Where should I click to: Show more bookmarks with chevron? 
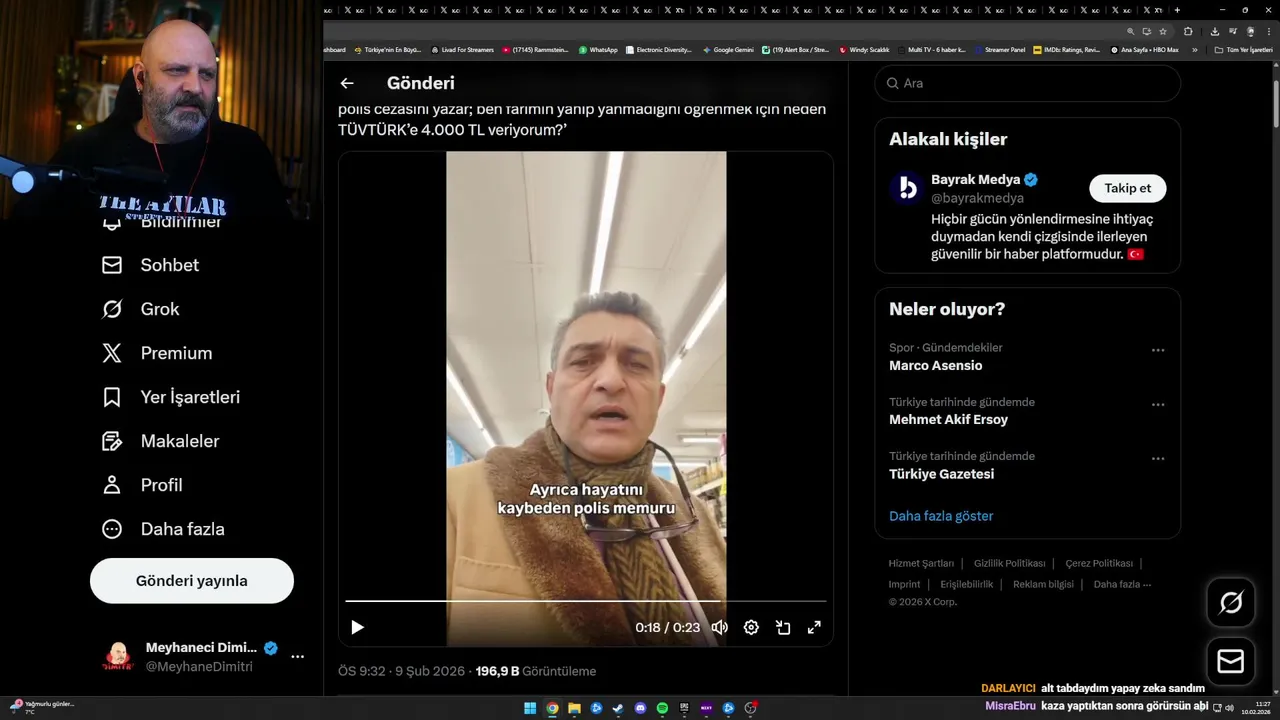pyautogui.click(x=1194, y=49)
